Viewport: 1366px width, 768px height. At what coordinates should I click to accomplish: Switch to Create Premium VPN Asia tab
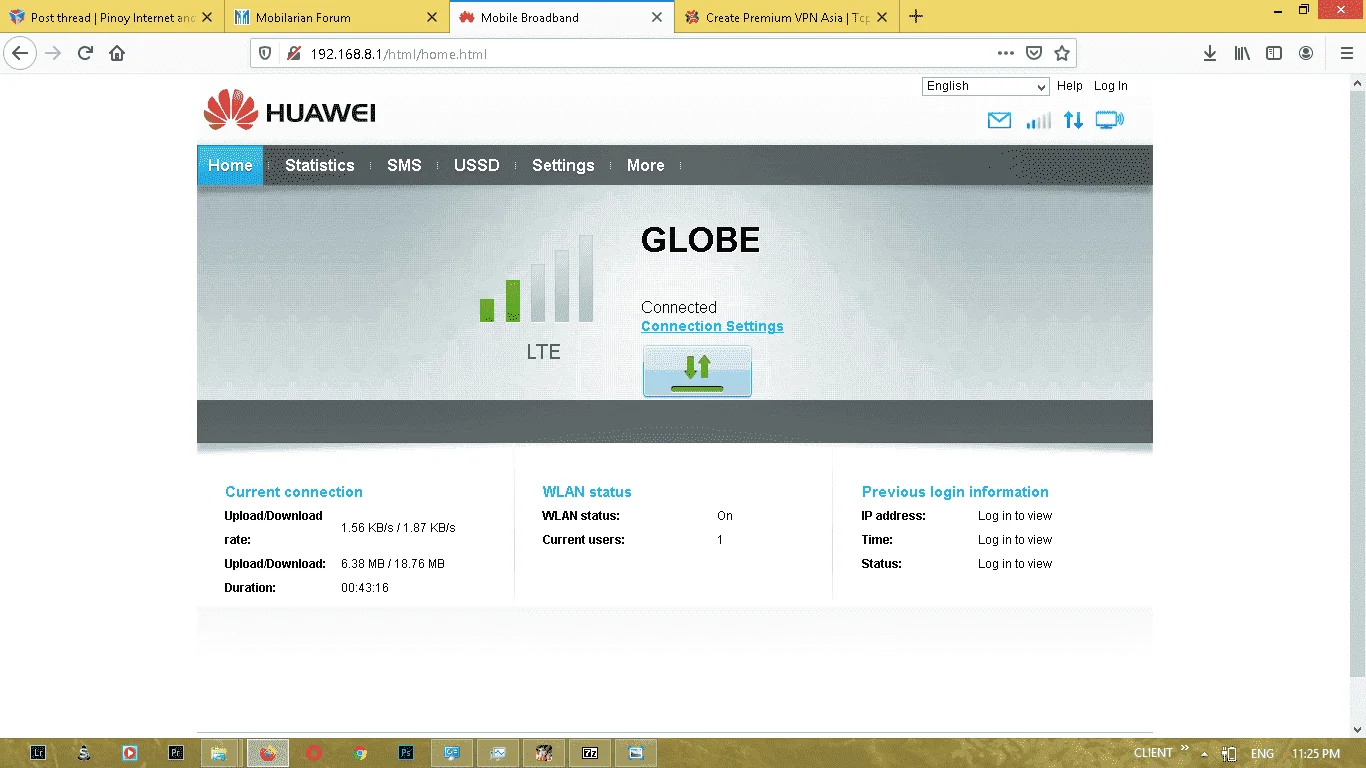click(x=786, y=17)
